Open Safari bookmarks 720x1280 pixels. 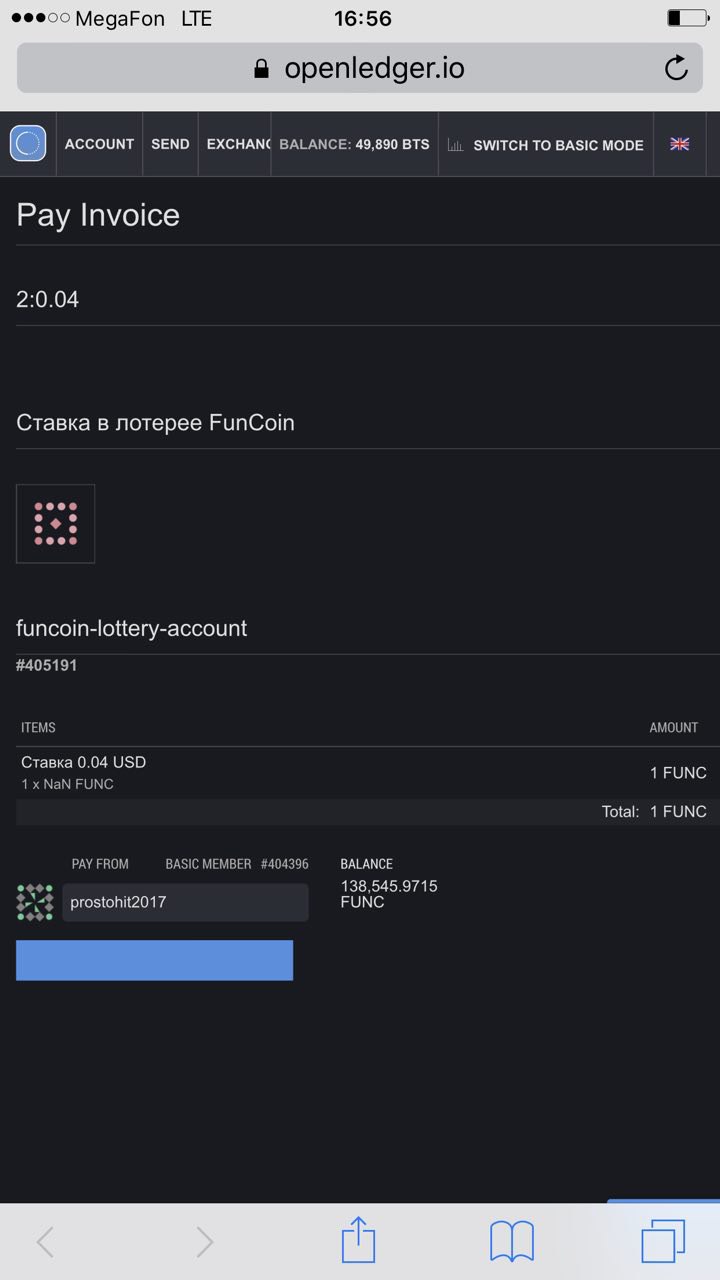pyautogui.click(x=511, y=1241)
